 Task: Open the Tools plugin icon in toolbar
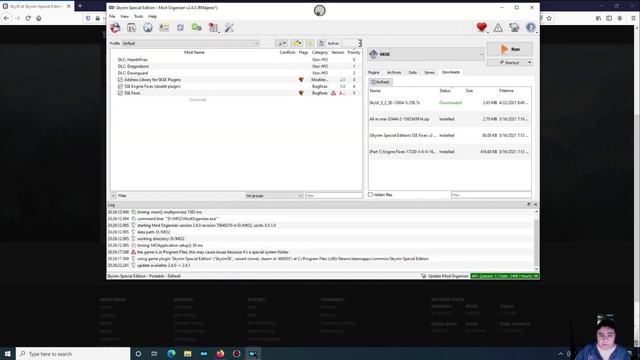pos(213,27)
